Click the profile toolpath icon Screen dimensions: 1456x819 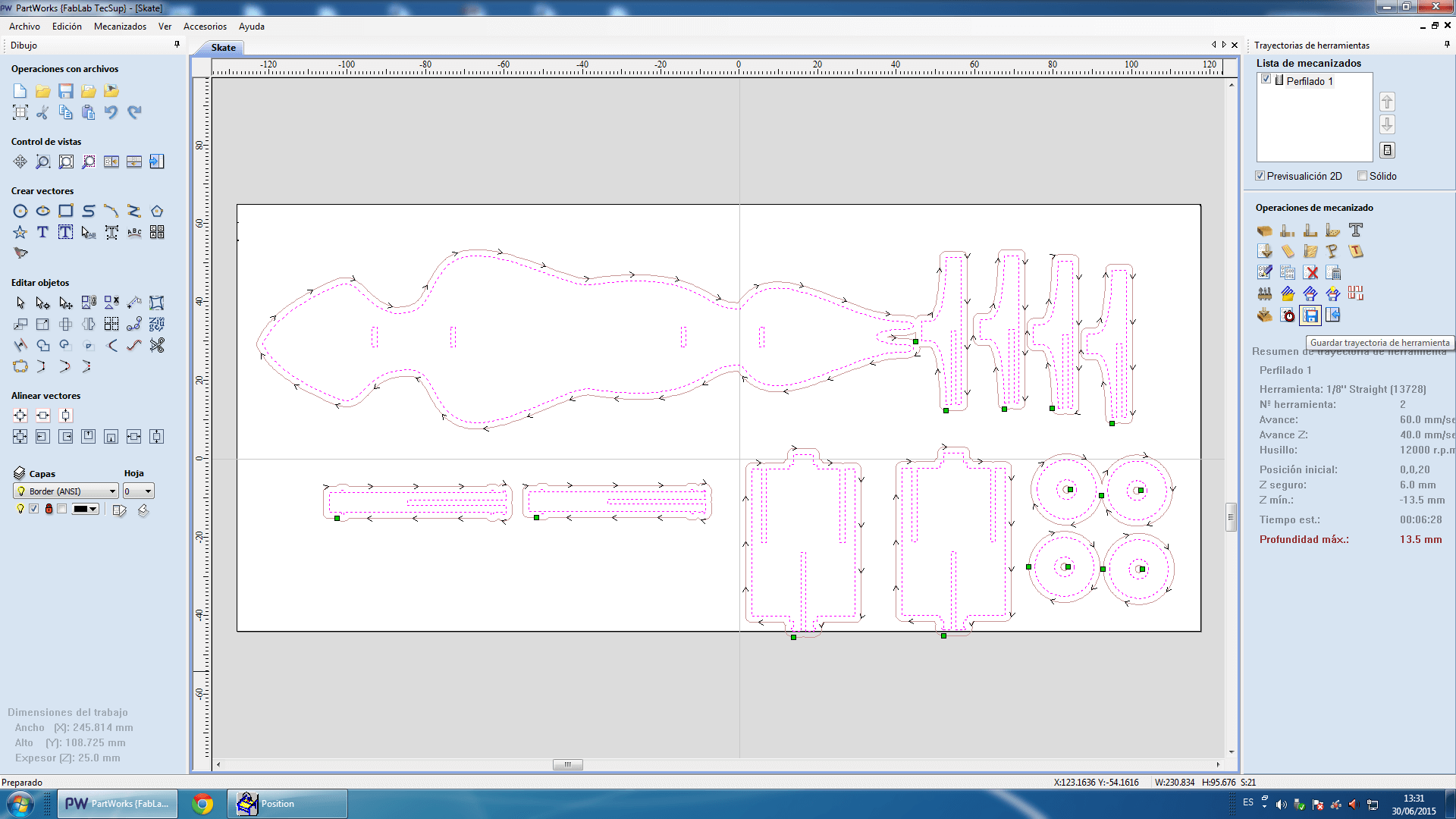point(1288,230)
